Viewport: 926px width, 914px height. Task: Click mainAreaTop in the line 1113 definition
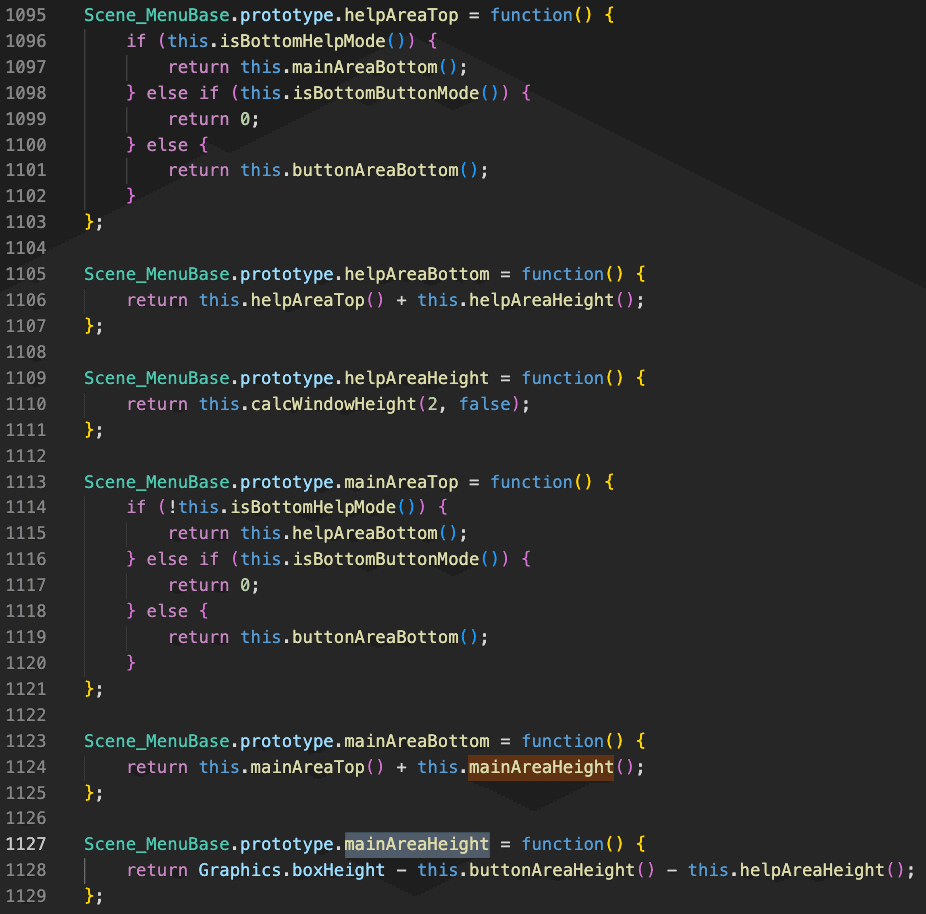click(401, 482)
